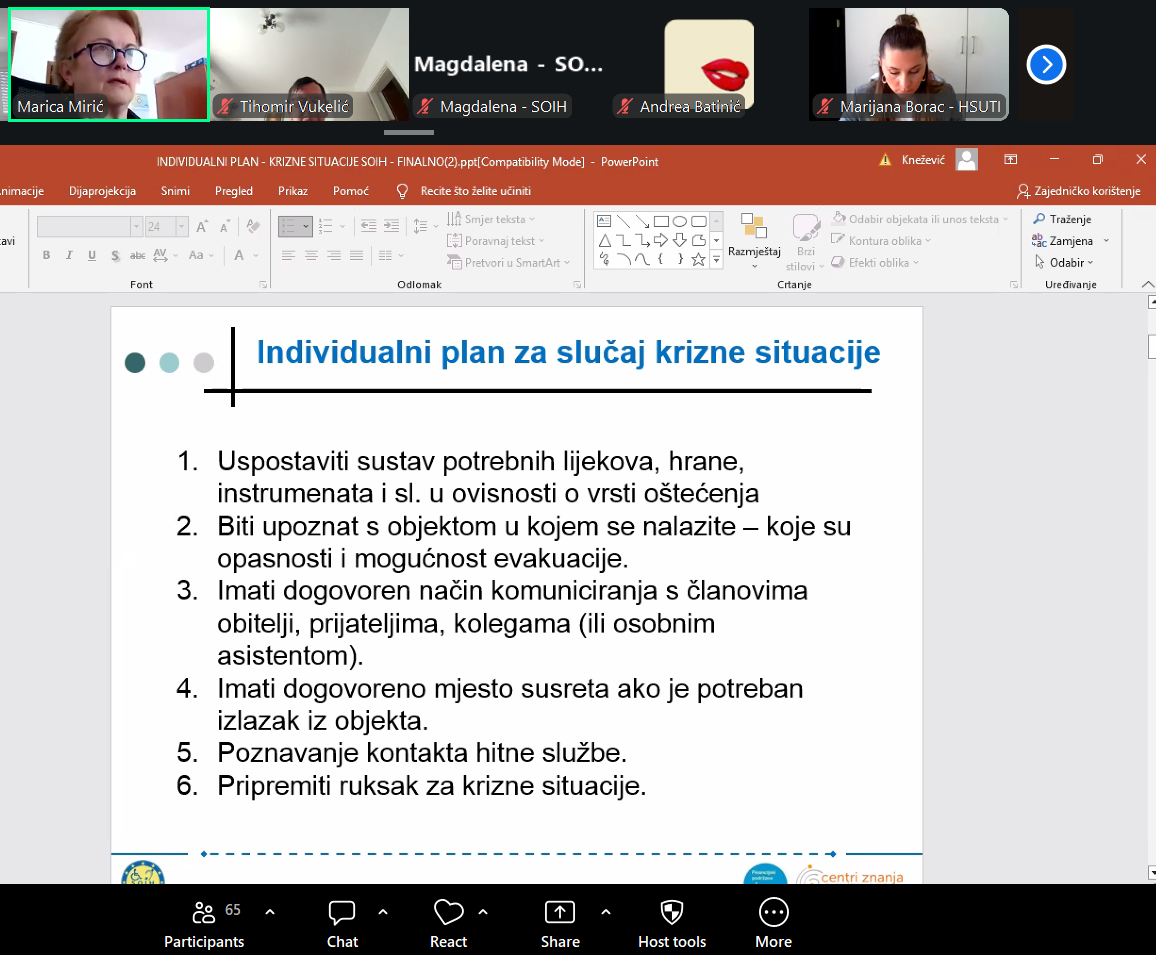Toggle italic text formatting
1156x955 pixels.
click(x=69, y=256)
